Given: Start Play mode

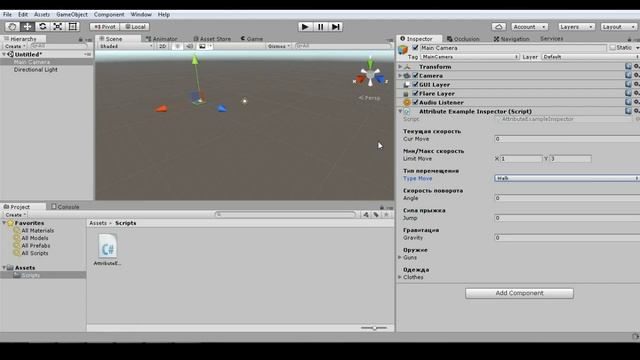Looking at the screenshot, I should (x=304, y=27).
